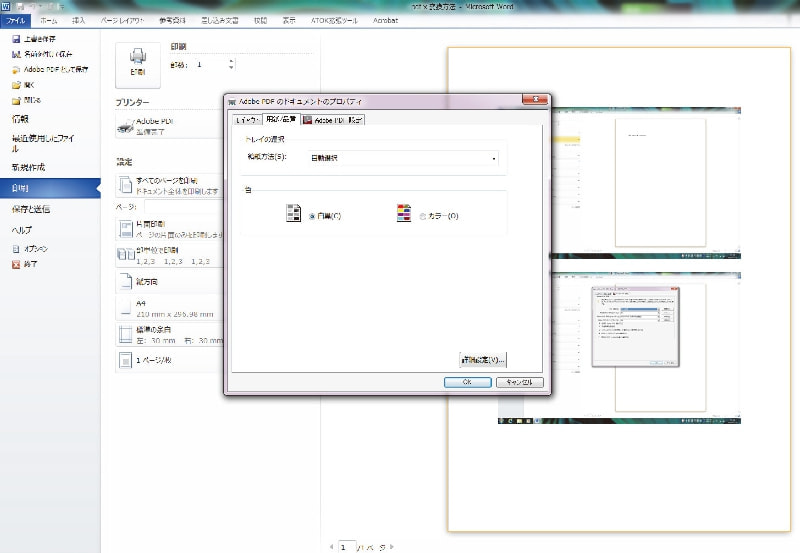The image size is (800, 553).
Task: Click the 詳細設定(V)... advanced button
Action: pyautogui.click(x=483, y=360)
